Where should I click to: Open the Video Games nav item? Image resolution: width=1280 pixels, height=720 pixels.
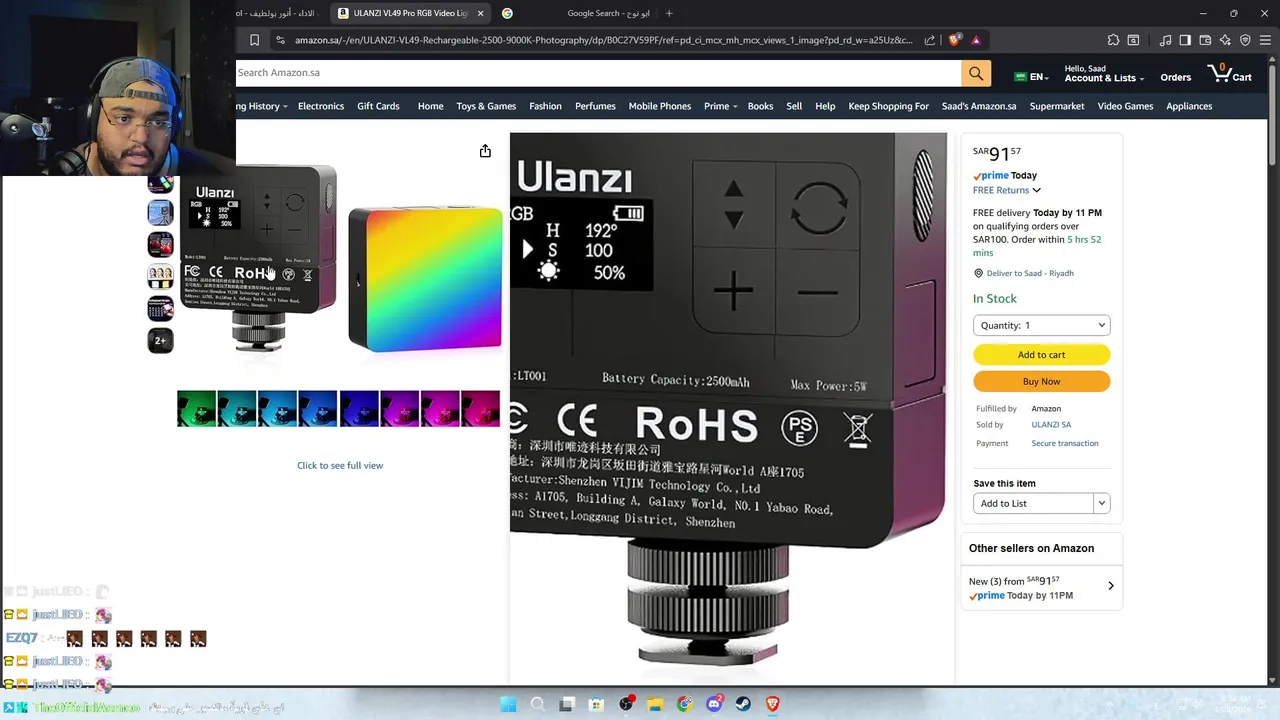1125,106
